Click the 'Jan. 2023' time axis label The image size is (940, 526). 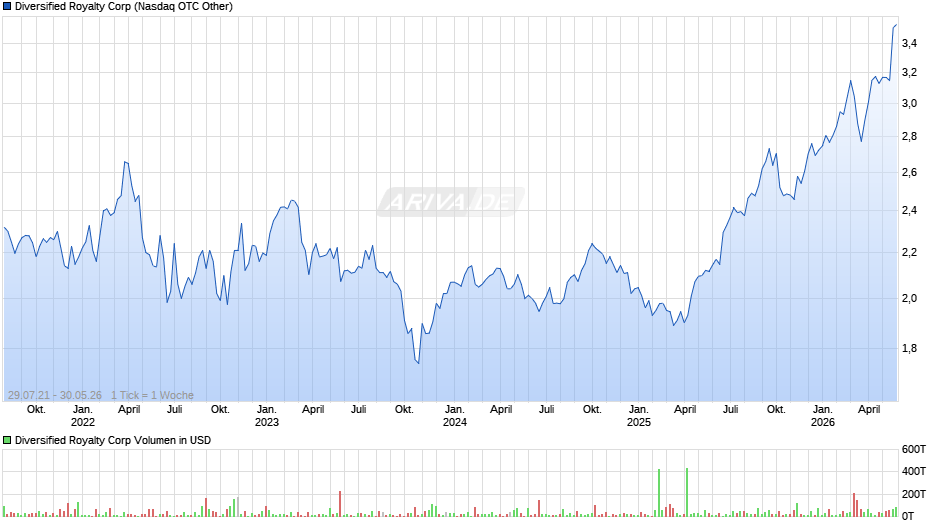267,416
